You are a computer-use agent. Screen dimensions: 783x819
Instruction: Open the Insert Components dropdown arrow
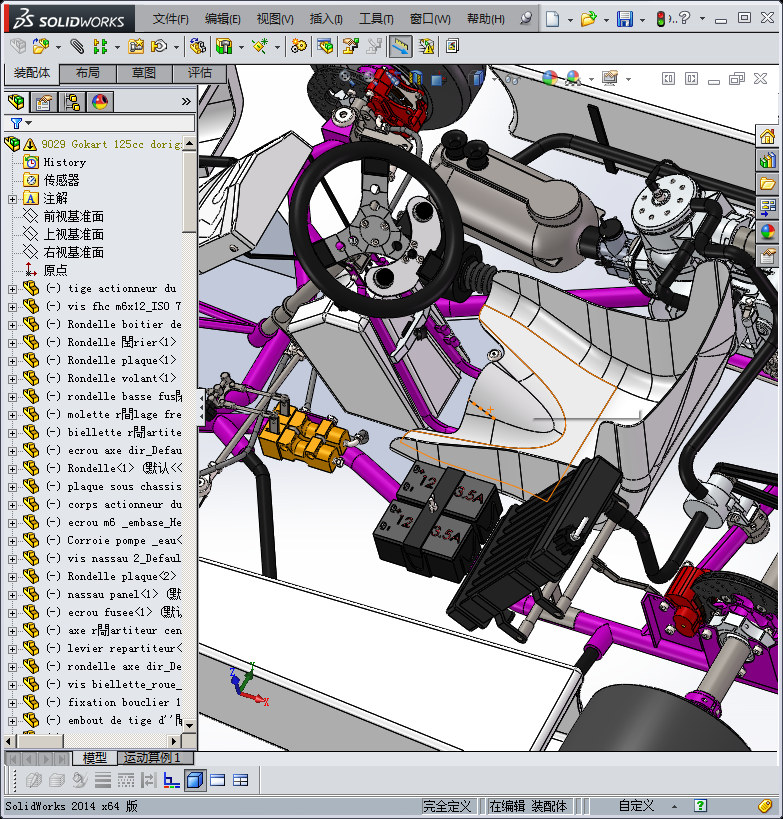(58, 48)
